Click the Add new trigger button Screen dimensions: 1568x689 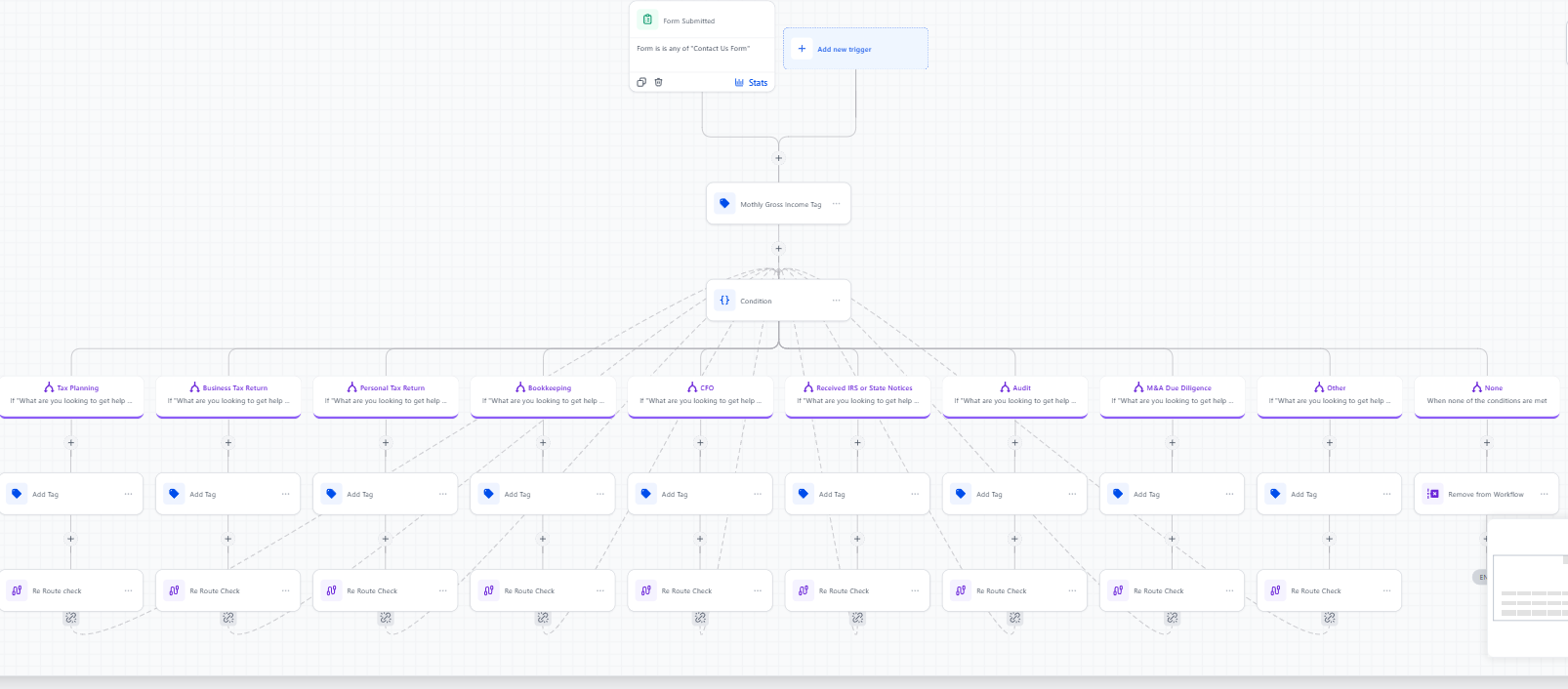coord(855,49)
